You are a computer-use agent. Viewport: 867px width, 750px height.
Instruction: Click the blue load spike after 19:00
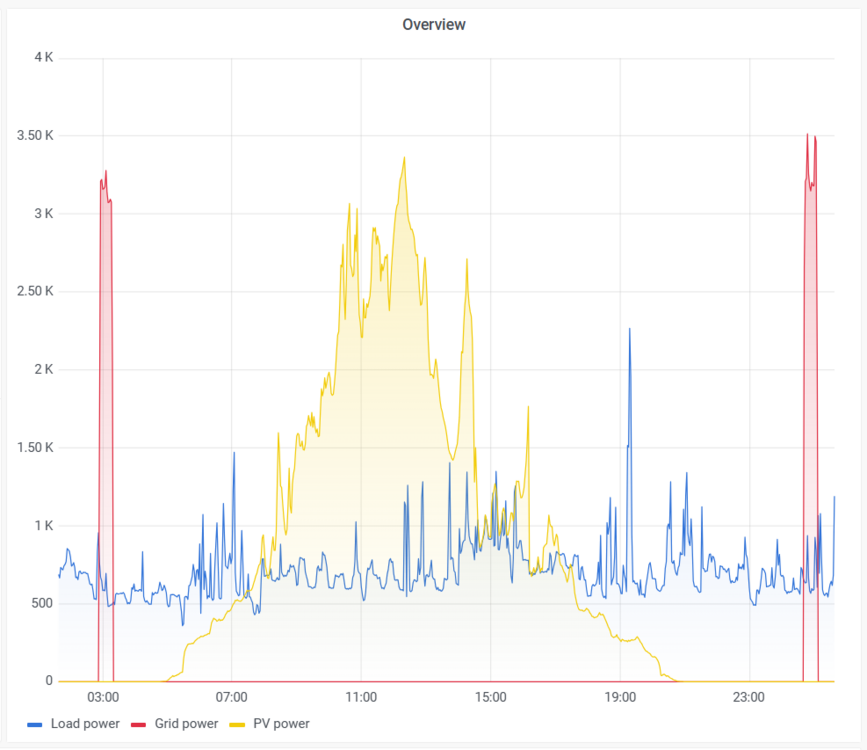(x=629, y=331)
